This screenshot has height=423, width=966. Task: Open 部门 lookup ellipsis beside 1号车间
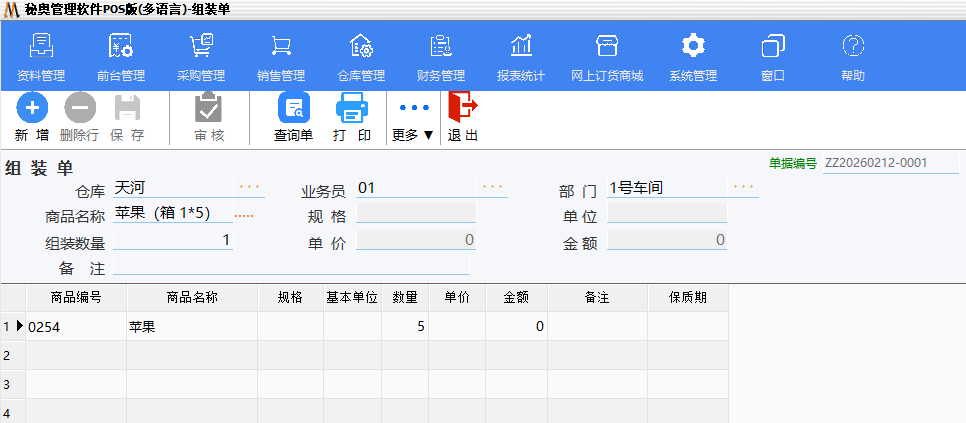click(x=743, y=187)
